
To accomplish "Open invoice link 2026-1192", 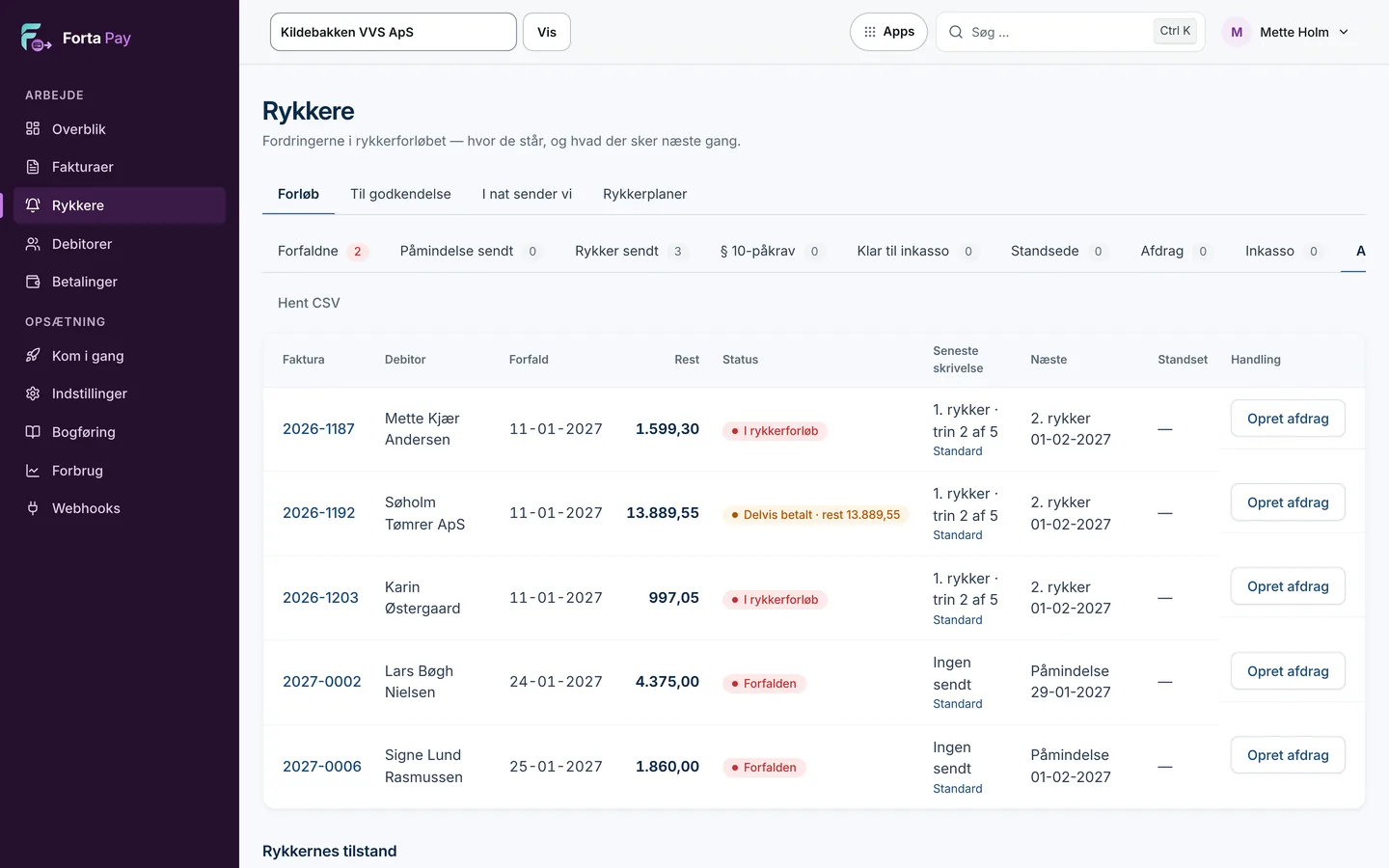I will pyautogui.click(x=319, y=513).
